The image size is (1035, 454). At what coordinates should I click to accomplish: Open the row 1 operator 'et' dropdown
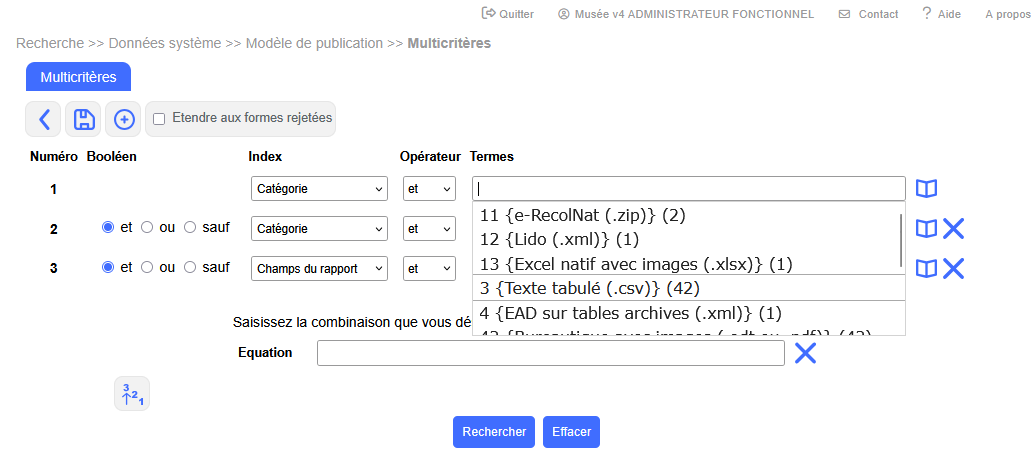pos(429,189)
